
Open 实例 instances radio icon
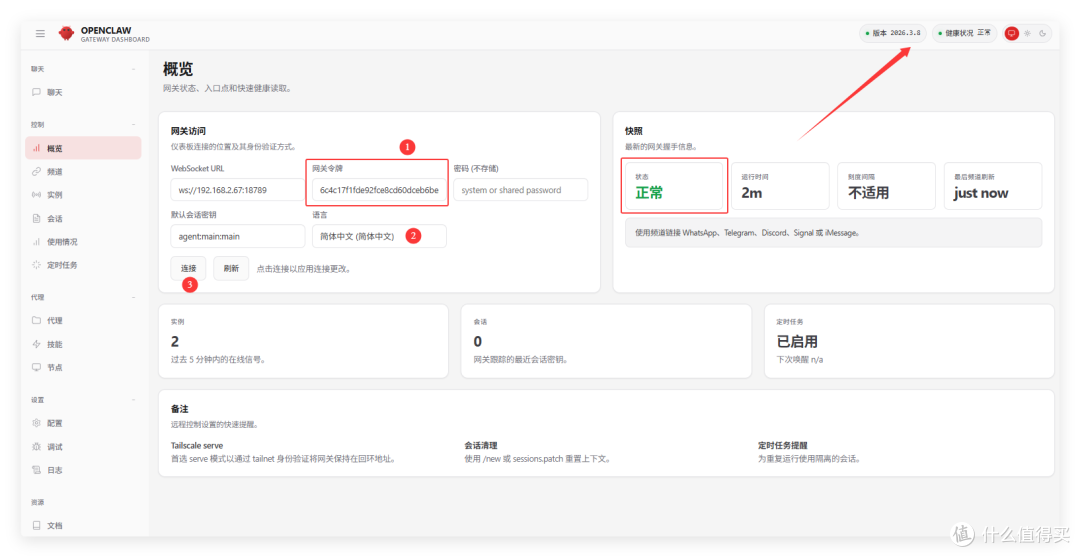pos(37,195)
